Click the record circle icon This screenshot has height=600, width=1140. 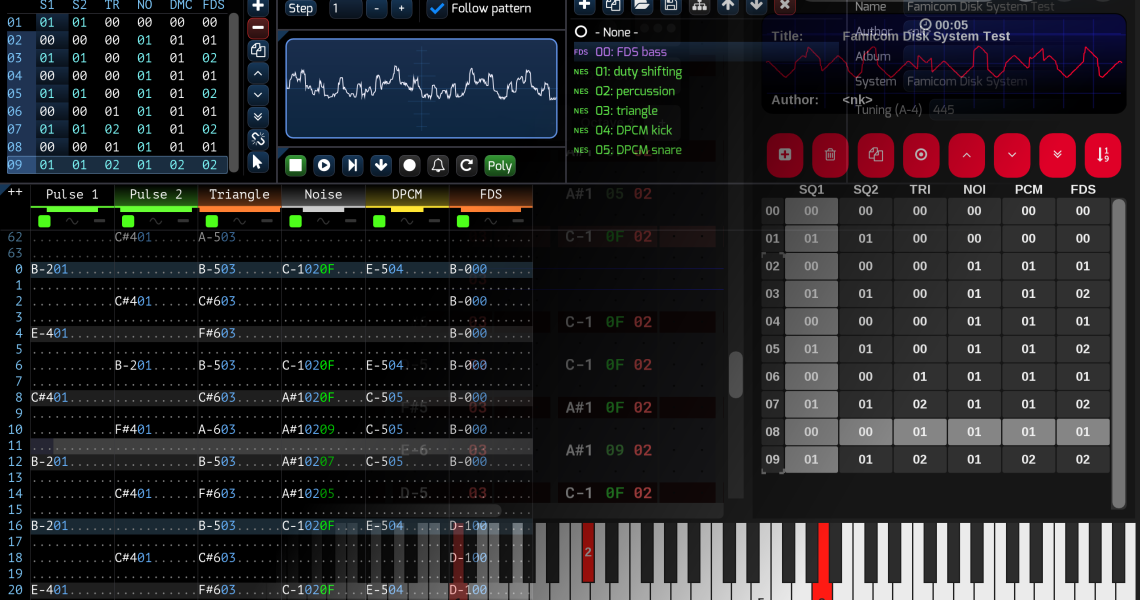(x=409, y=165)
